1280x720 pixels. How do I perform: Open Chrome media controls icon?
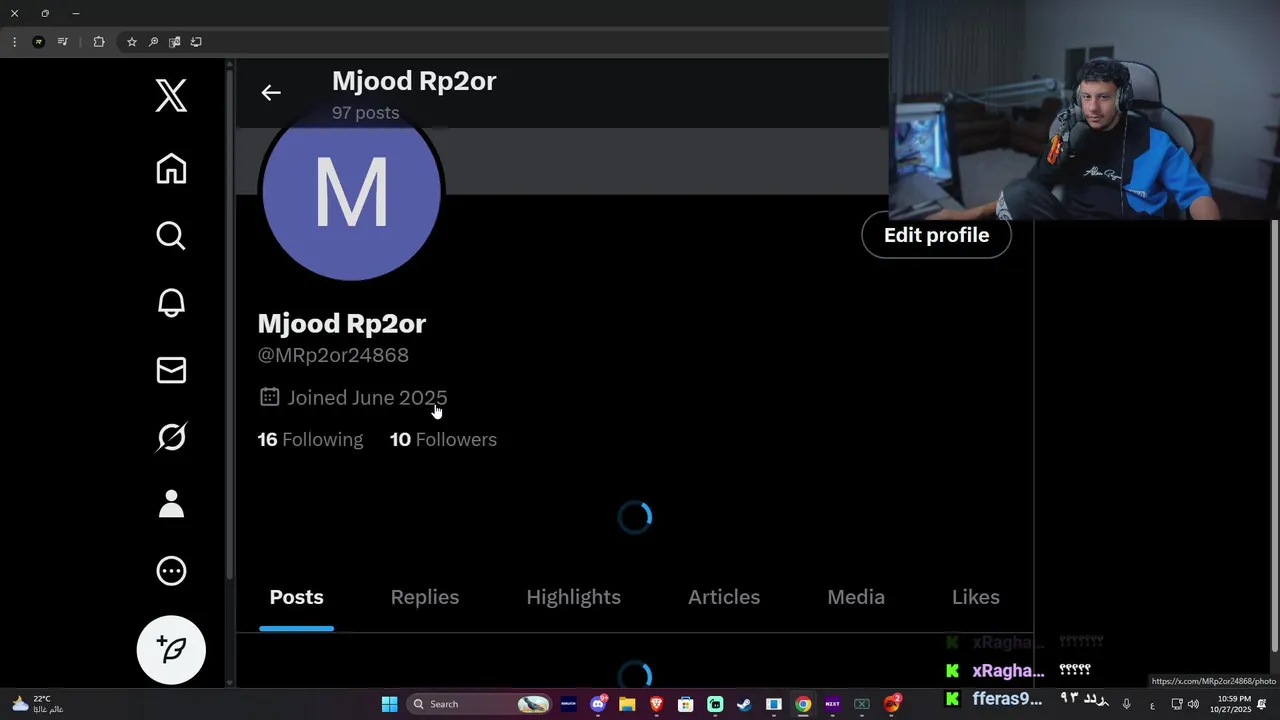63,42
